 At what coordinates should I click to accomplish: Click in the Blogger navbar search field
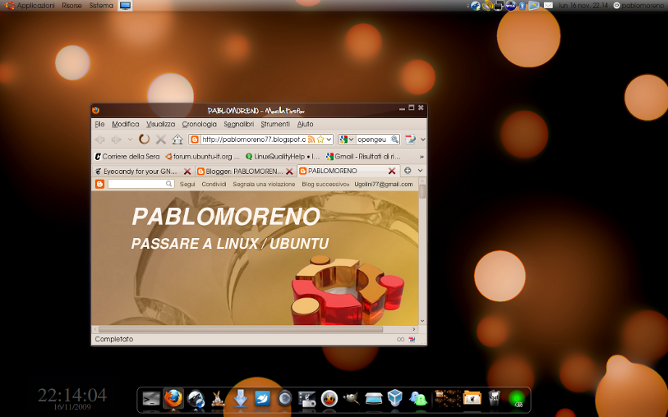point(141,184)
